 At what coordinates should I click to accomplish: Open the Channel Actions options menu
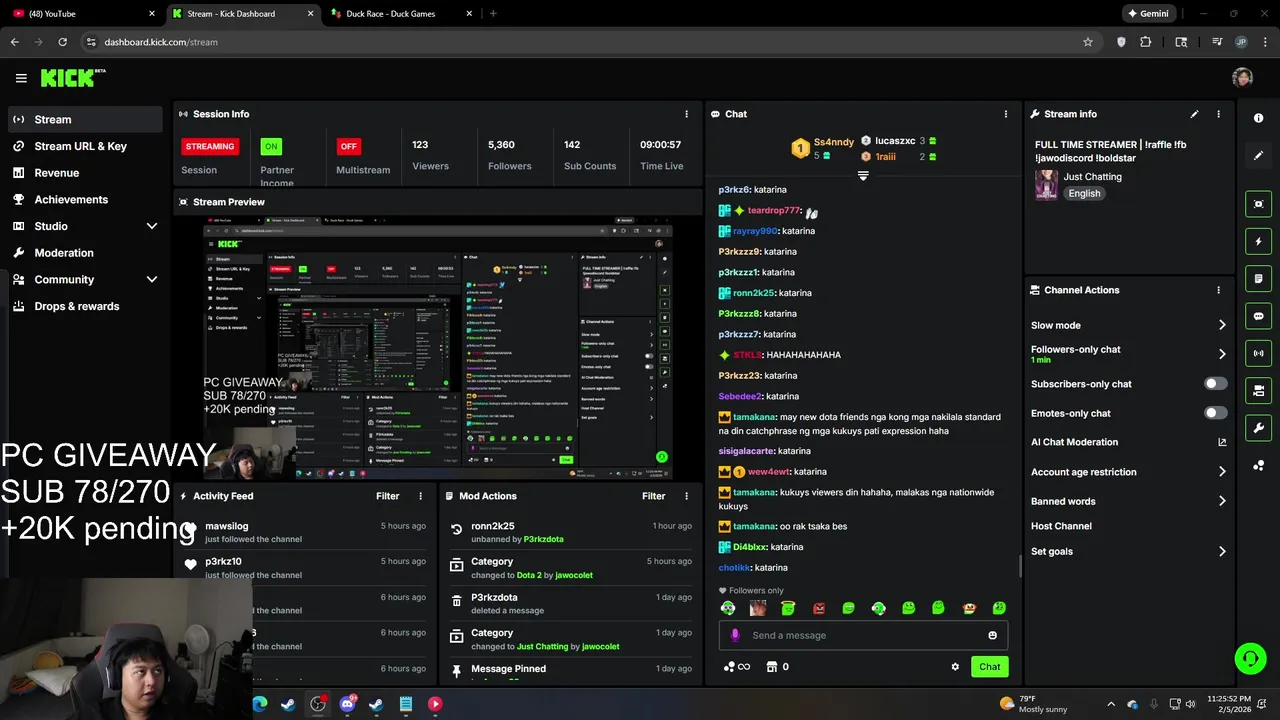[1218, 290]
